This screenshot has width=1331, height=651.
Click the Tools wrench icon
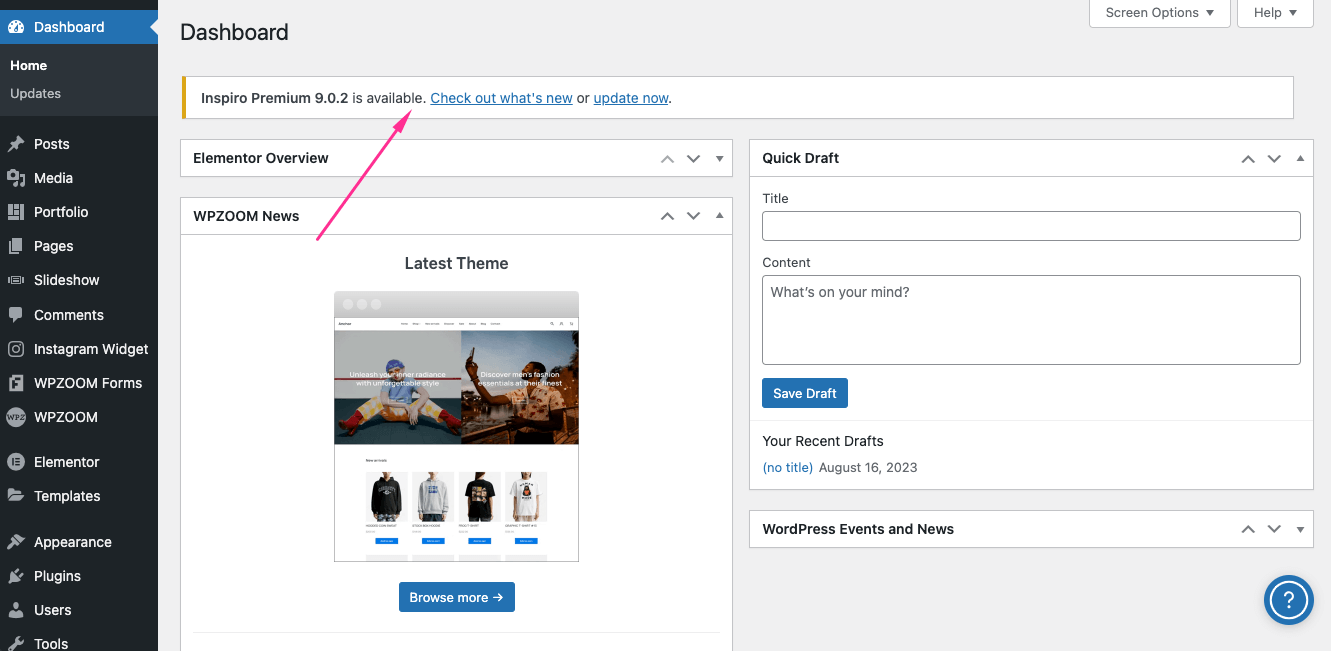coord(16,644)
